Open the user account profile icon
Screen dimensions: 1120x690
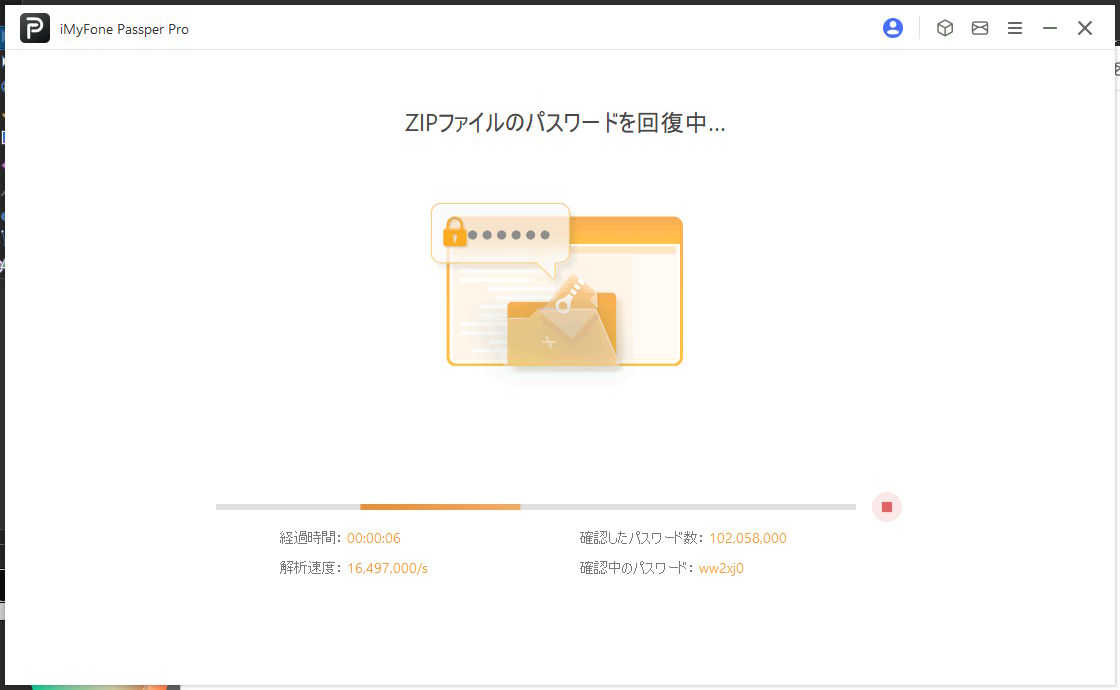(x=893, y=29)
